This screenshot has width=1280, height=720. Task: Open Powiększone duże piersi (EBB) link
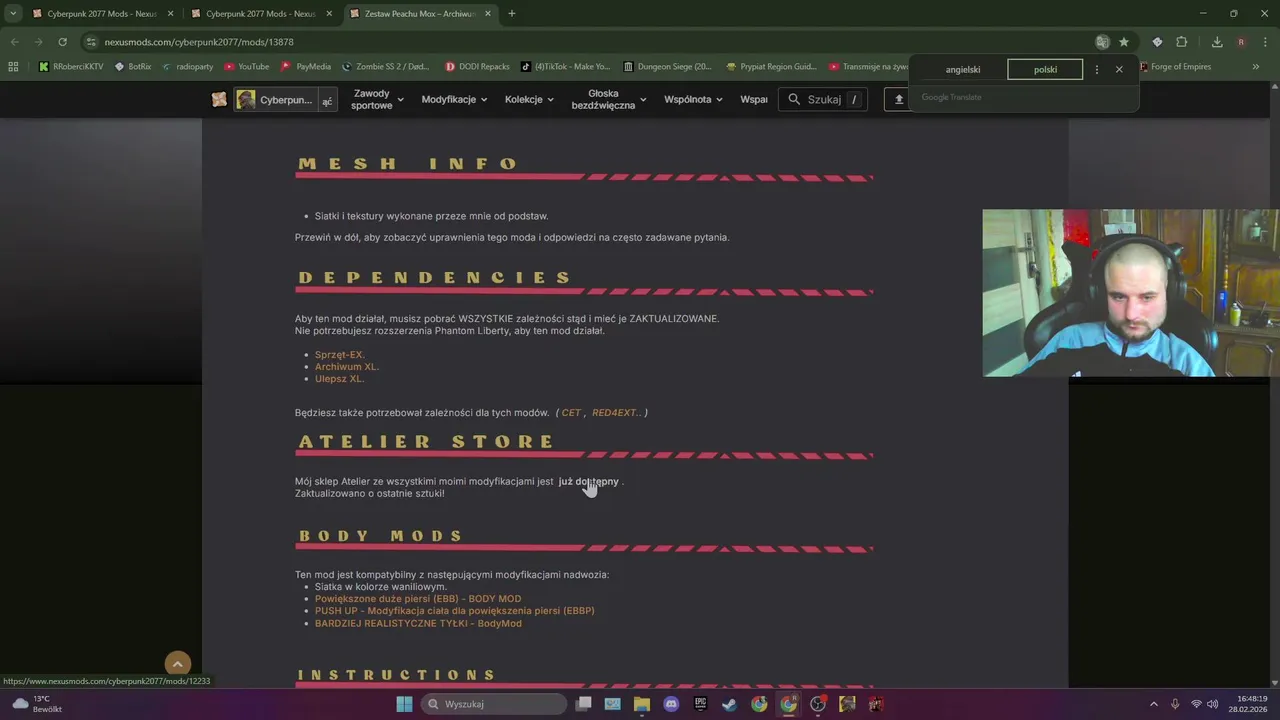[418, 599]
